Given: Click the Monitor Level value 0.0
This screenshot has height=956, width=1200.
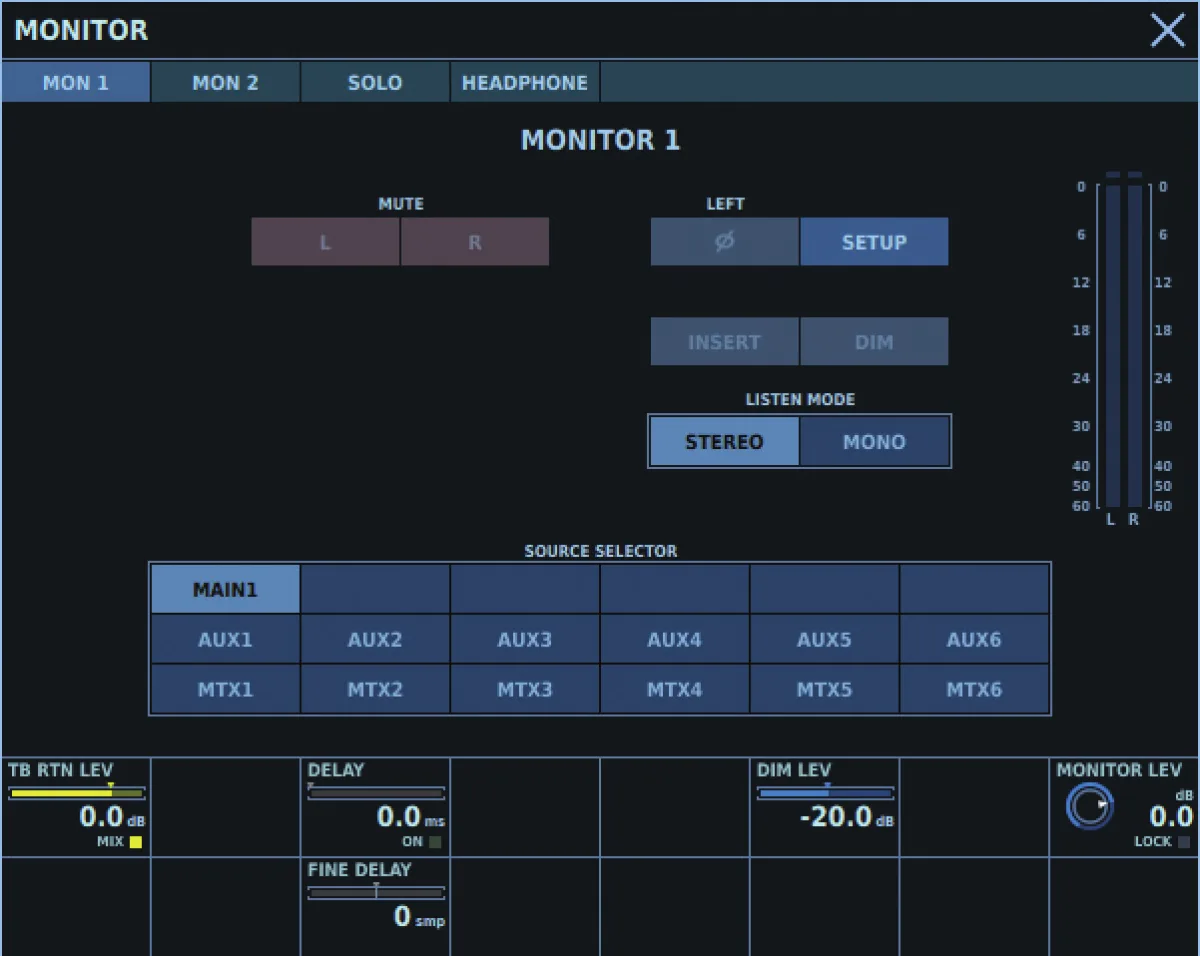Looking at the screenshot, I should pyautogui.click(x=1171, y=817).
